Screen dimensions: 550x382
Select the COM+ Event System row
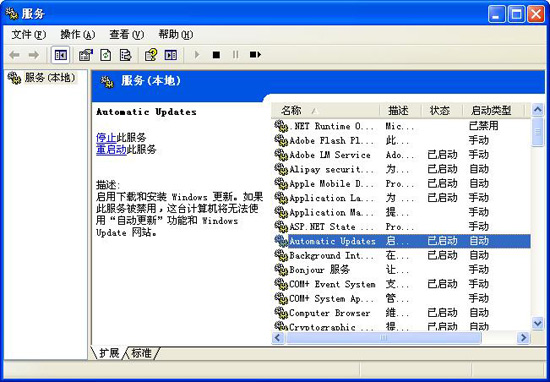[x=402, y=284]
